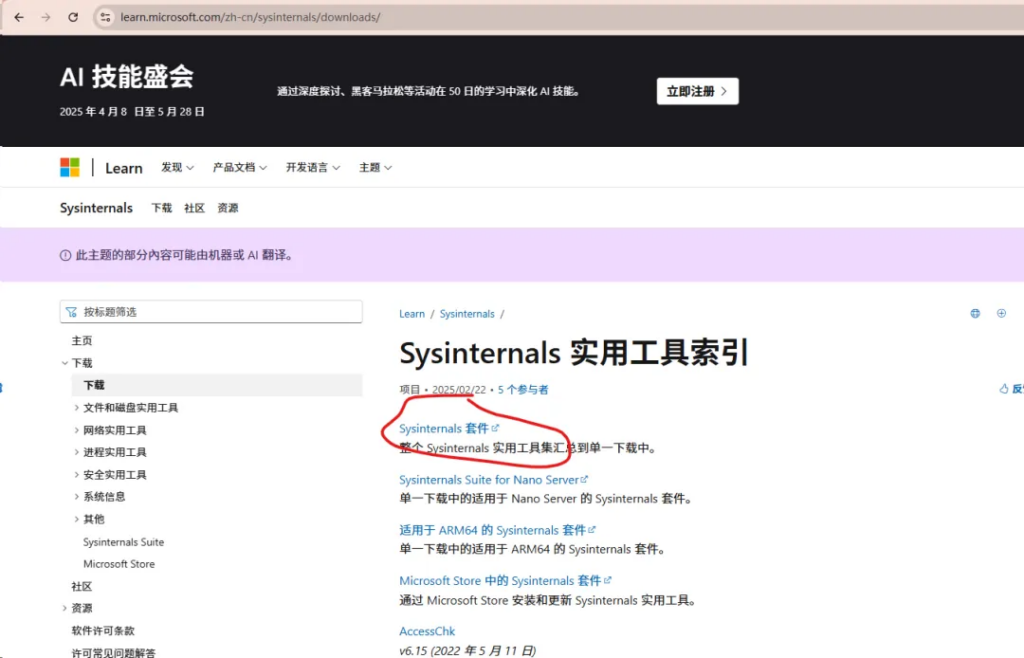Screen dimensions: 1024x658
Task: Select 社区 in the sidebar tree
Action: (x=82, y=586)
